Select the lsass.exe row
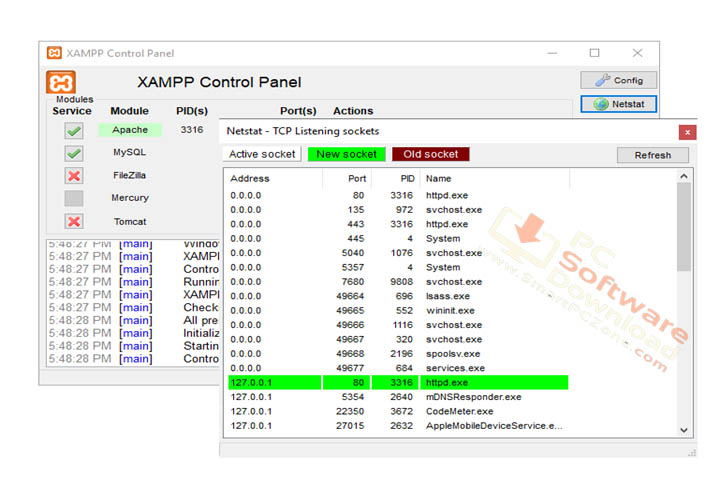 pos(398,296)
